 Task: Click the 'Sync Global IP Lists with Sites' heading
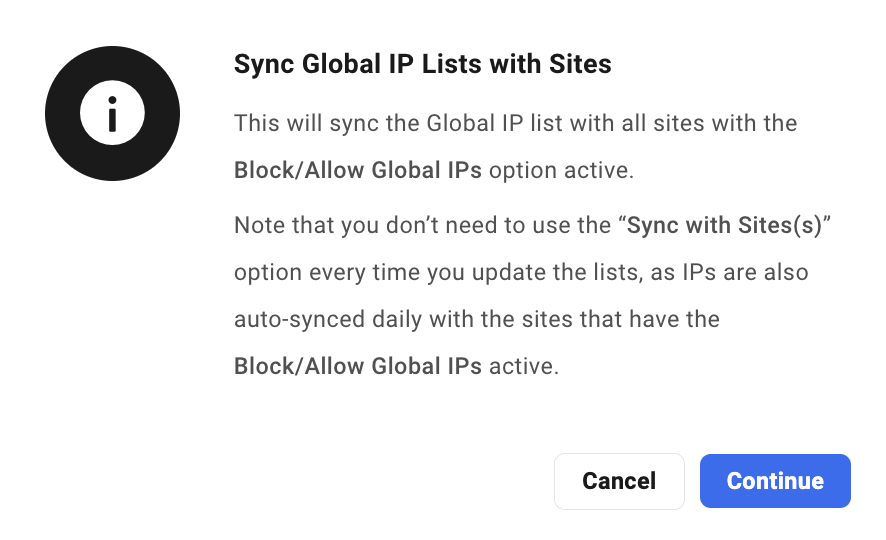click(423, 64)
